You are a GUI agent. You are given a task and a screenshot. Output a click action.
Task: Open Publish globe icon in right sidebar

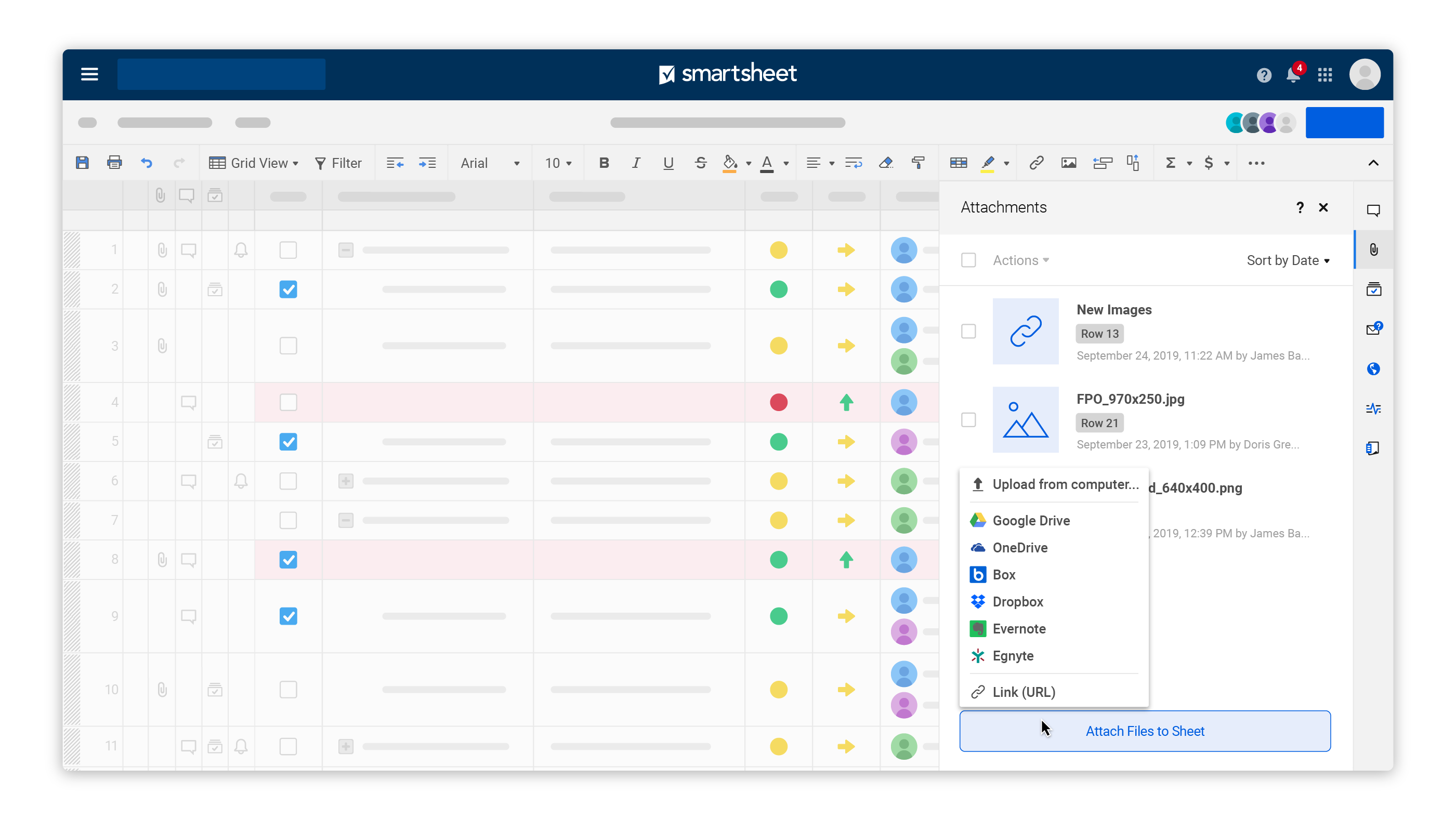[1373, 369]
